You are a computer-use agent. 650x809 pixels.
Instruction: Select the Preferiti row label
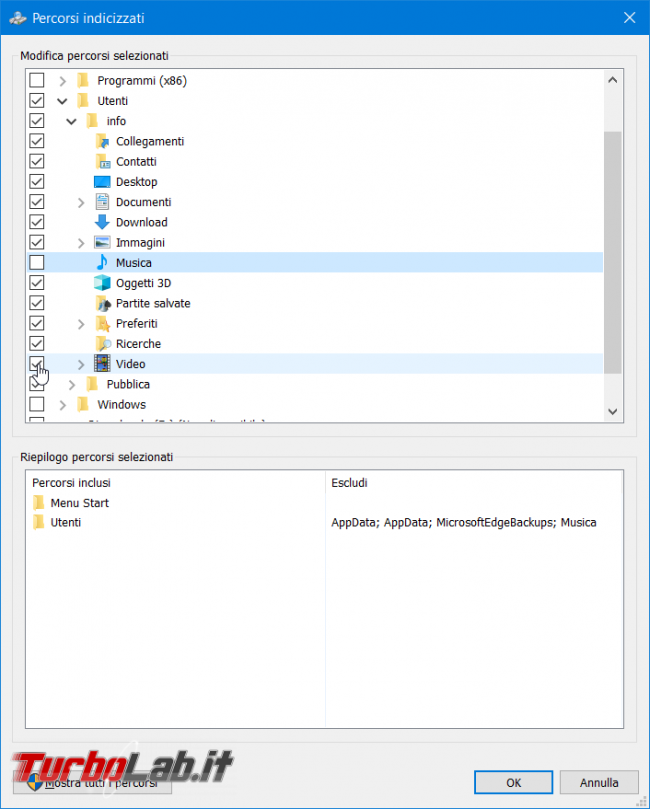(x=137, y=323)
